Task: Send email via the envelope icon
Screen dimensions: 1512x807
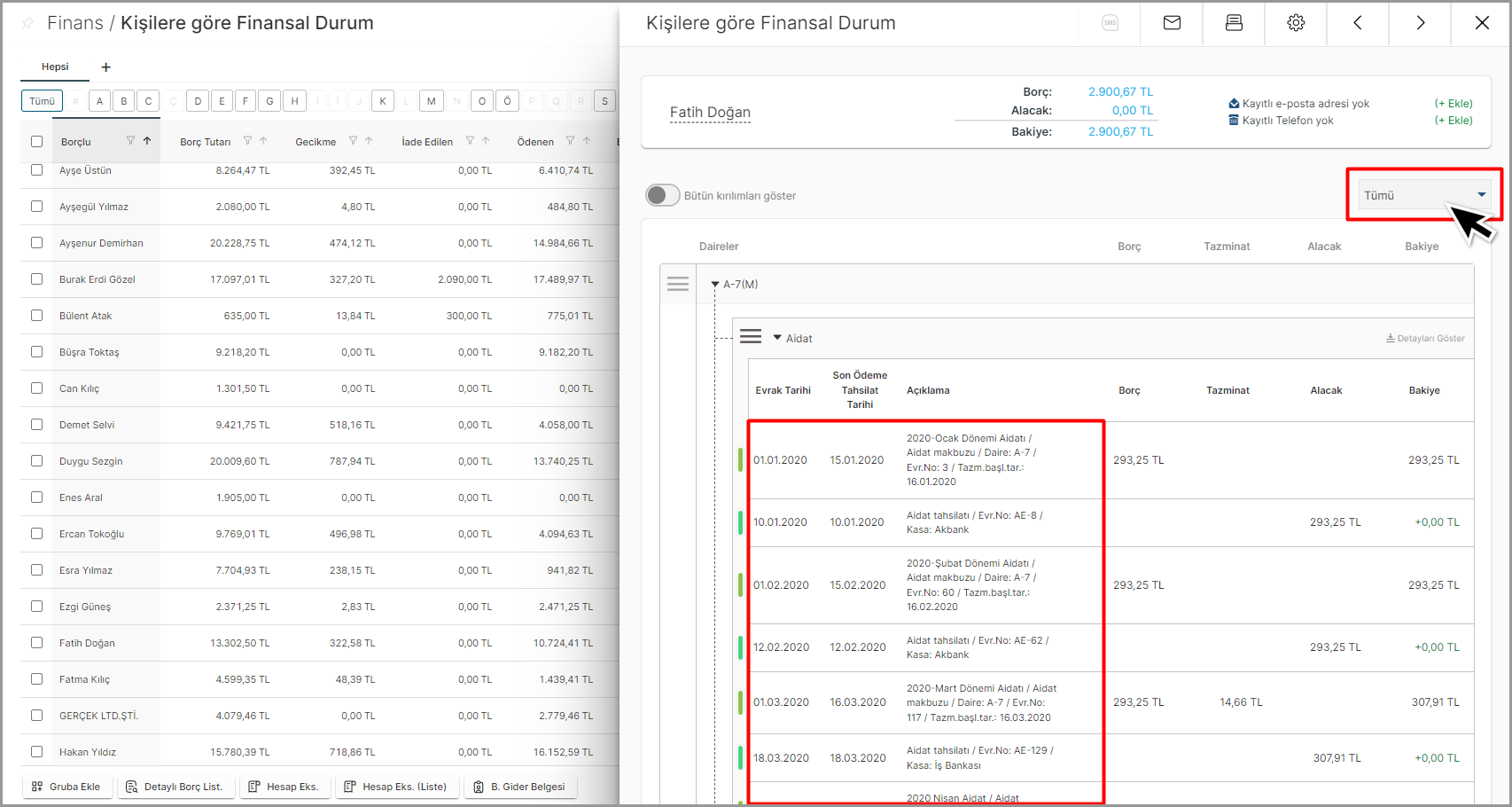Action: 1172,23
